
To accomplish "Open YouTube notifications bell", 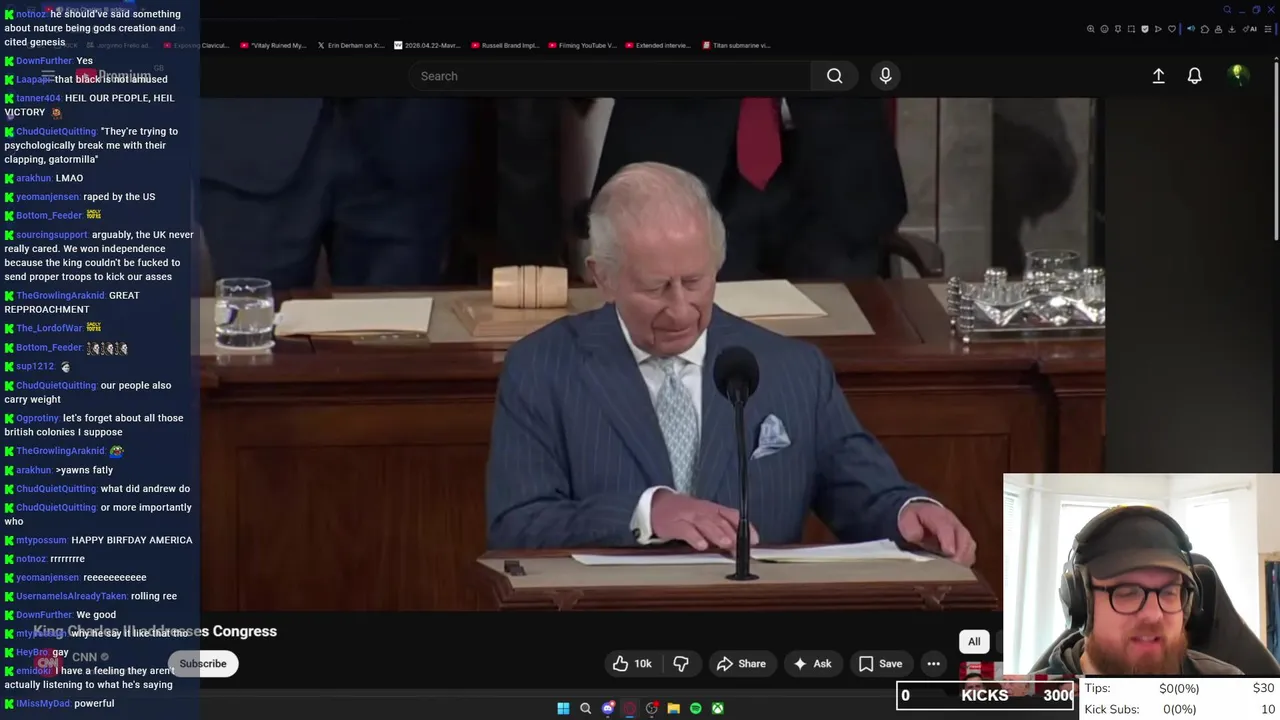I will pyautogui.click(x=1194, y=76).
